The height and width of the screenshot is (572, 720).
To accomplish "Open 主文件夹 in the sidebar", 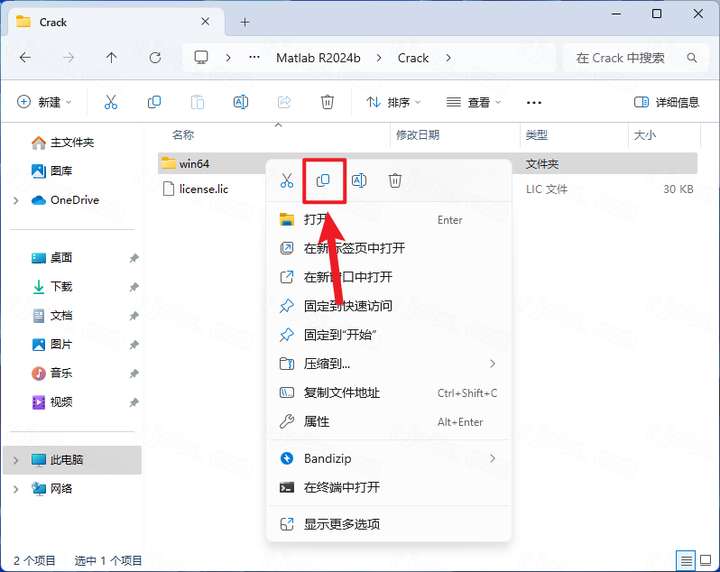I will click(63, 143).
